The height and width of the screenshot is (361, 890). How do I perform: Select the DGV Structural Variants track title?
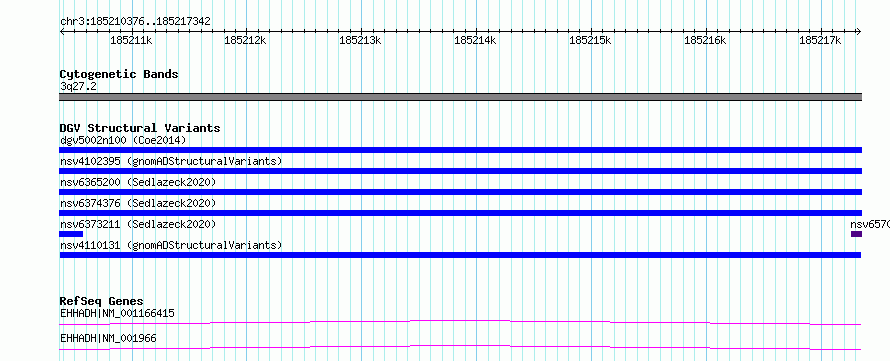140,128
